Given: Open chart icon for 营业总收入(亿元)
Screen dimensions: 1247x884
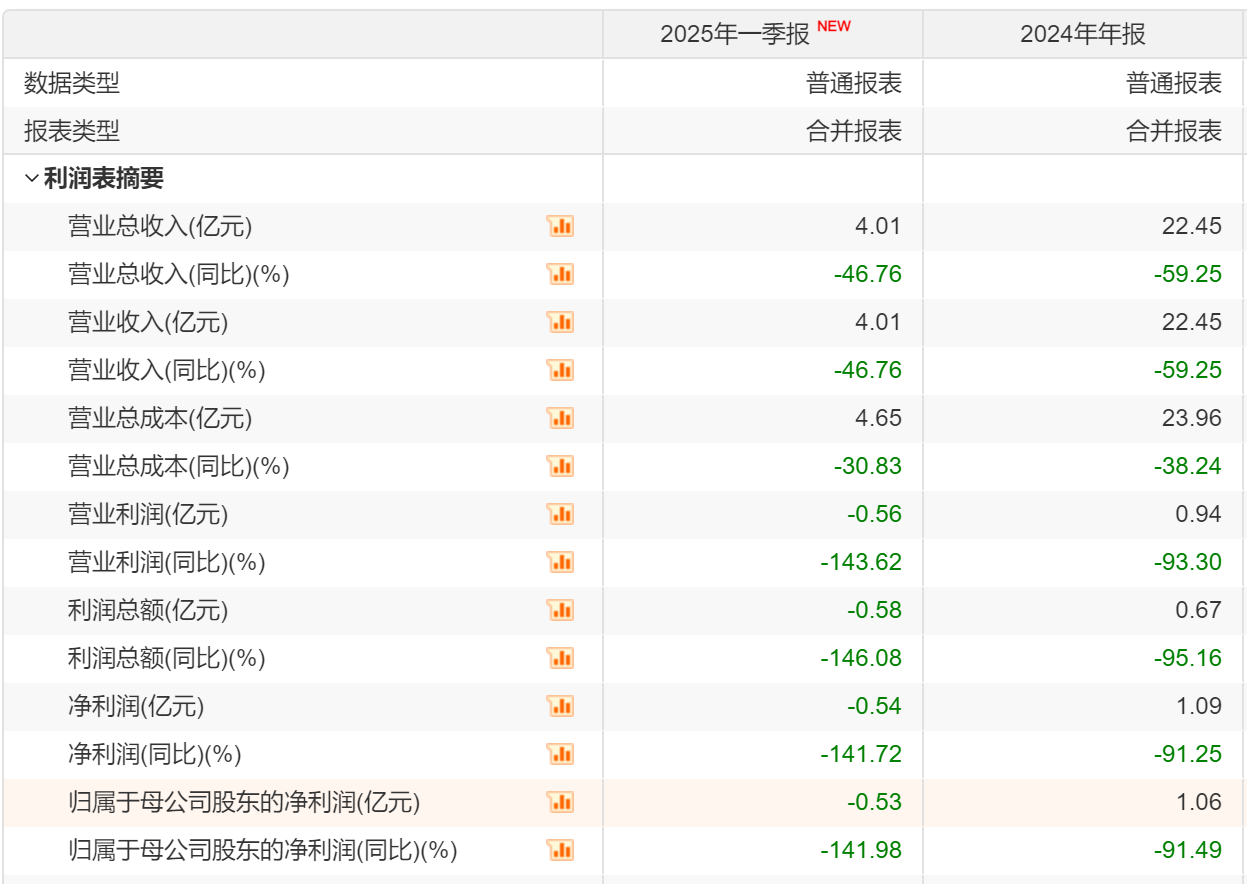Looking at the screenshot, I should (x=560, y=226).
